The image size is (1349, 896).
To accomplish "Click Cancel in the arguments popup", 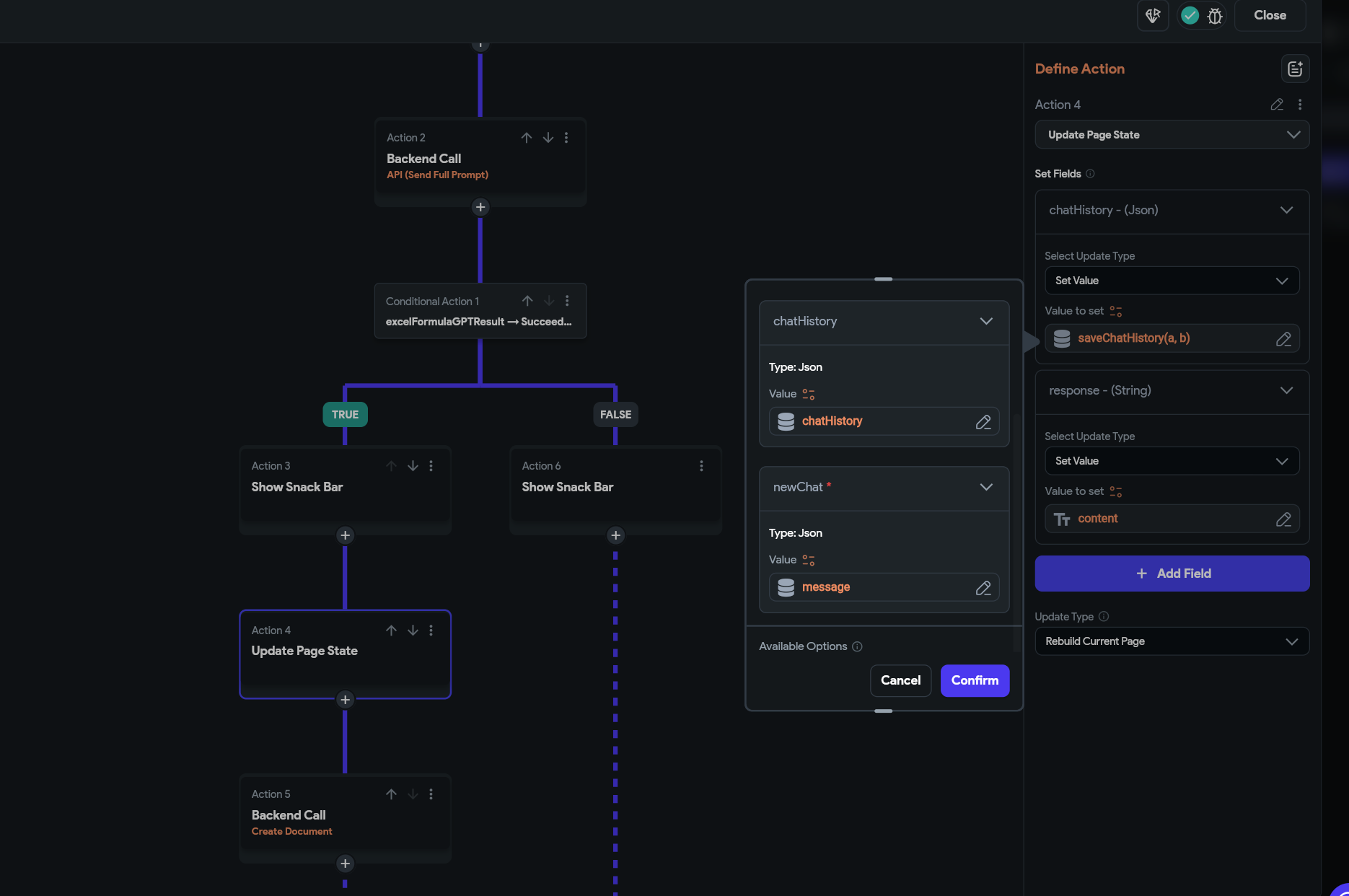I will pos(900,680).
